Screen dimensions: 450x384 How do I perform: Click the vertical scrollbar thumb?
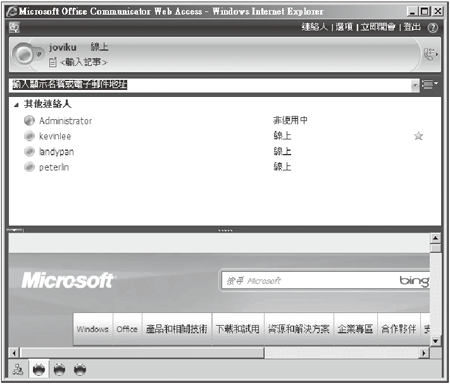(435, 248)
